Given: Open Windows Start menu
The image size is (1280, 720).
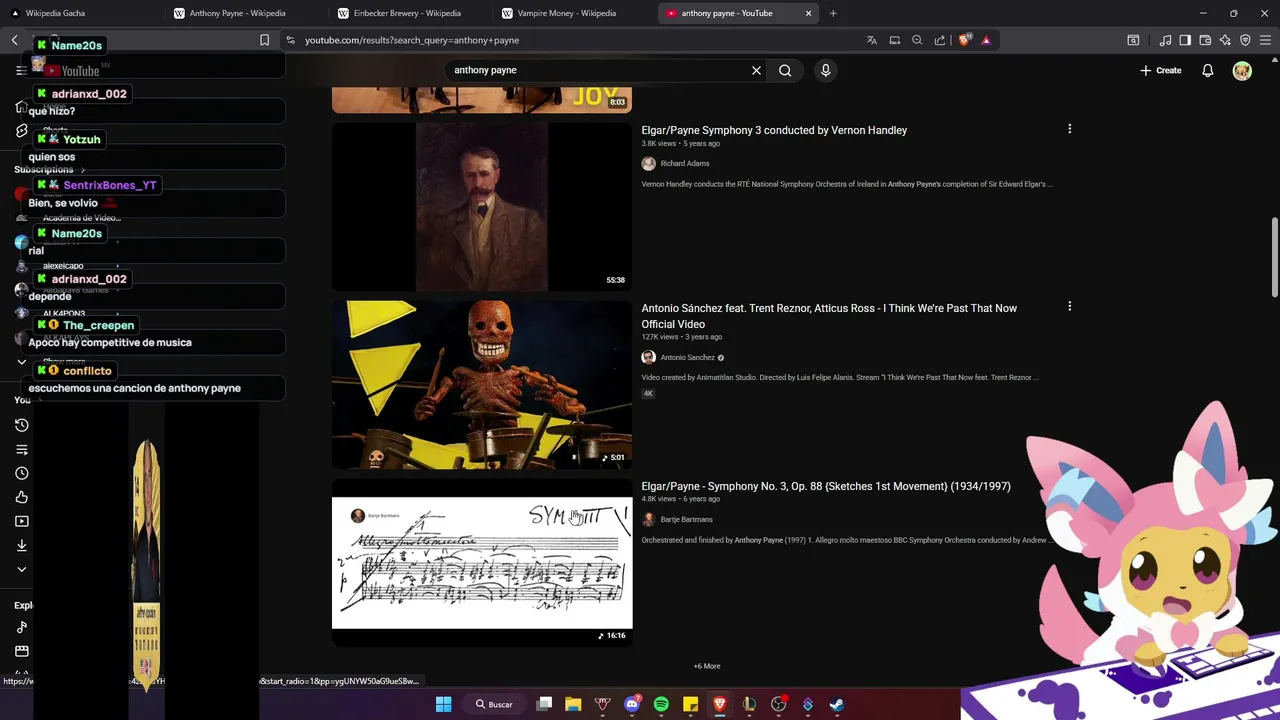Looking at the screenshot, I should coord(444,704).
